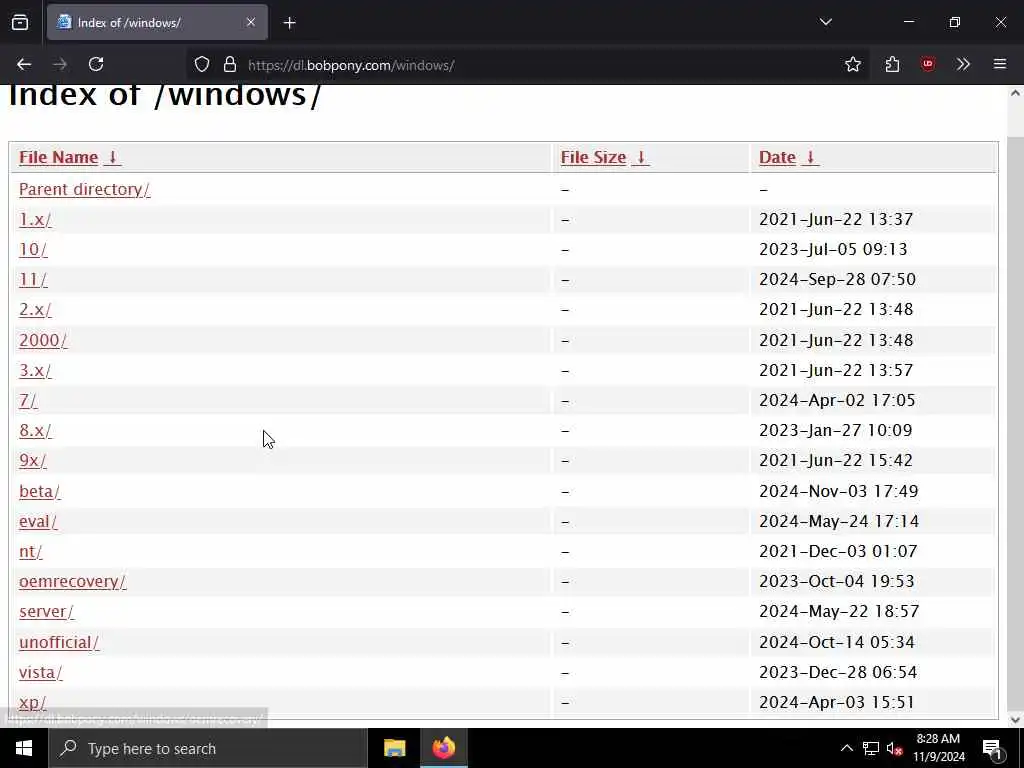Viewport: 1024px width, 768px height.
Task: Open the 2.x/ folder link
Action: 35,310
